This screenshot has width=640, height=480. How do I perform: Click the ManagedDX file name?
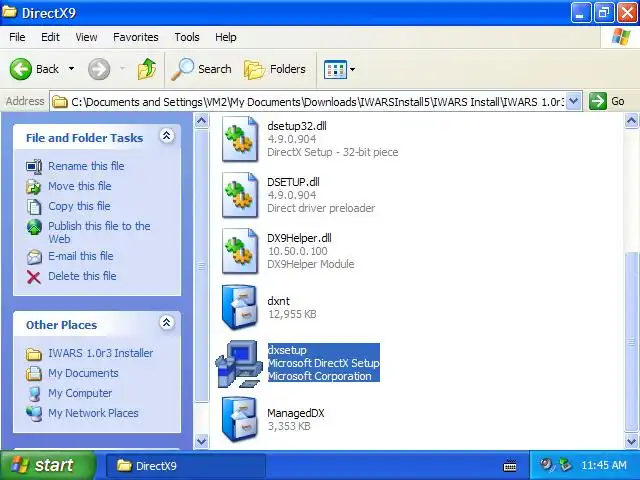296,413
